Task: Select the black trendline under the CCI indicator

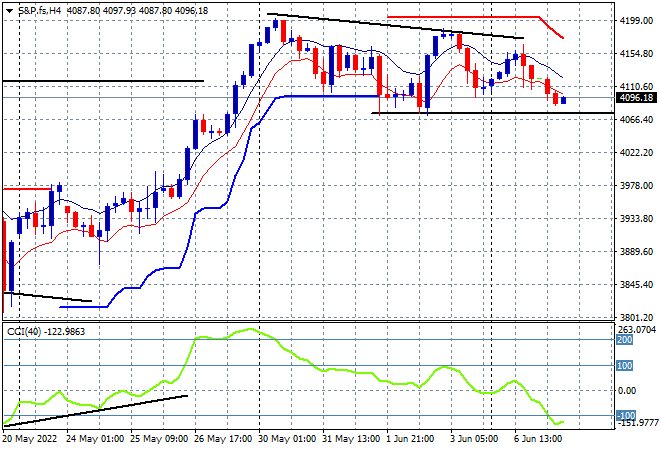Action: pos(96,411)
